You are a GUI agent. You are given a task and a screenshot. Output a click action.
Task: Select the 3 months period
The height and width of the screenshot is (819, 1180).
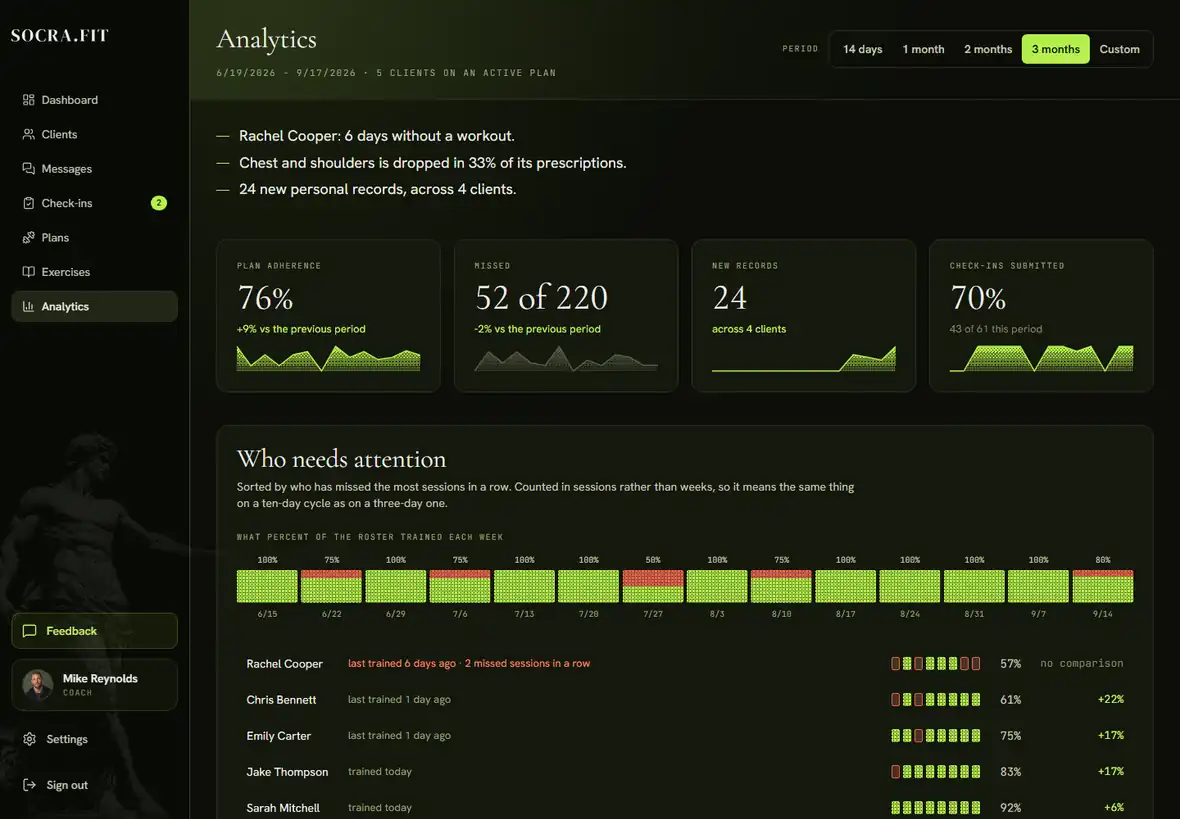coord(1055,49)
